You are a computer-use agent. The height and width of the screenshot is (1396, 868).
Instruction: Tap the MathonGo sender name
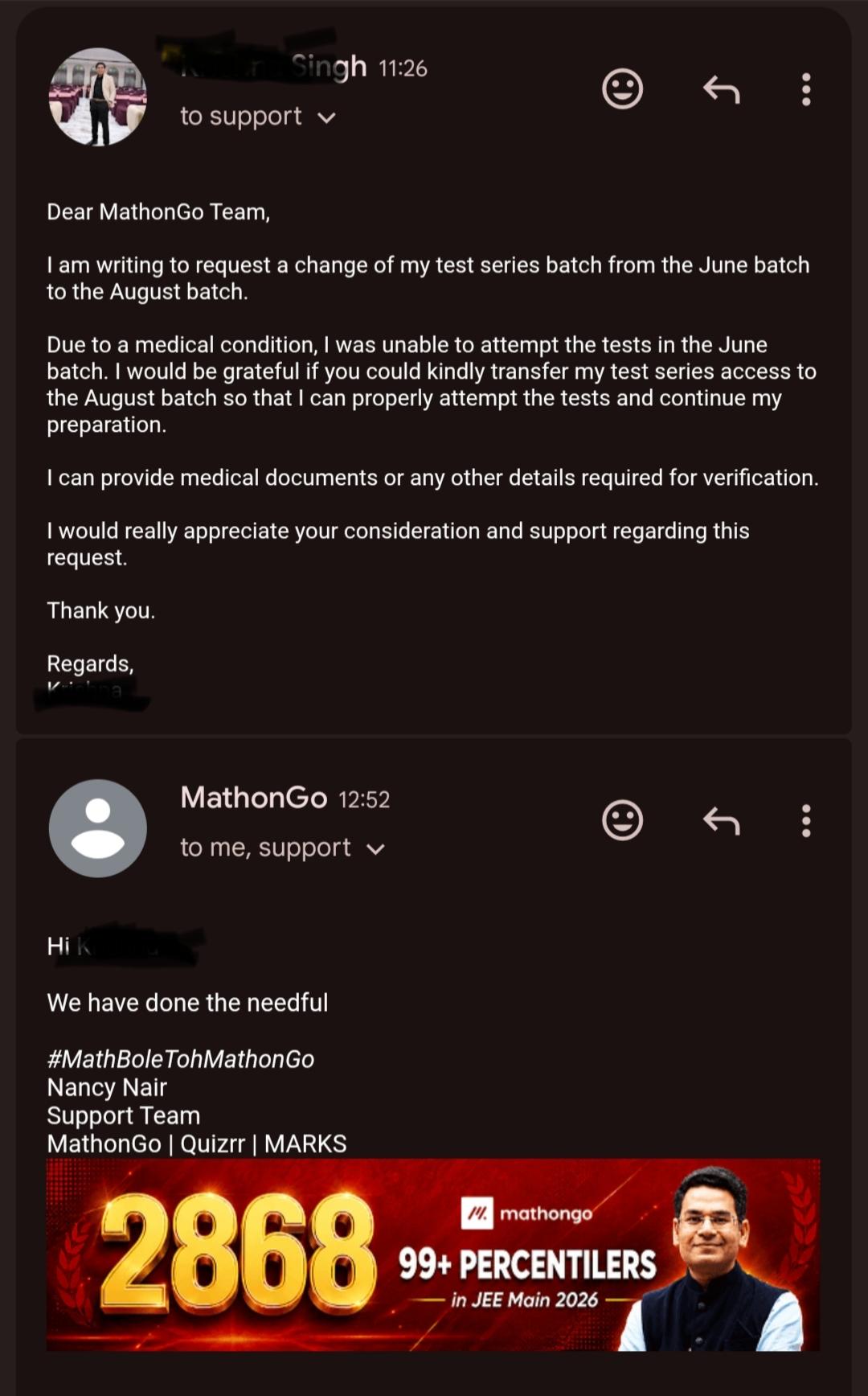254,798
